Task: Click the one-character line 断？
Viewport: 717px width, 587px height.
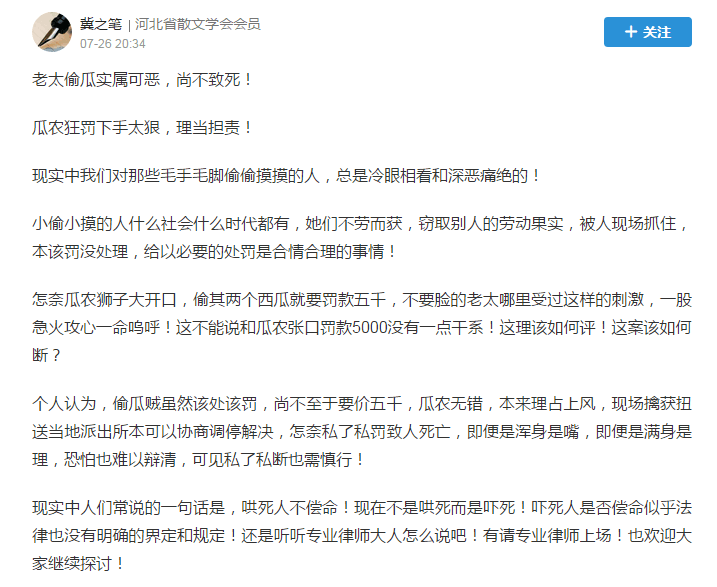Action: point(47,355)
